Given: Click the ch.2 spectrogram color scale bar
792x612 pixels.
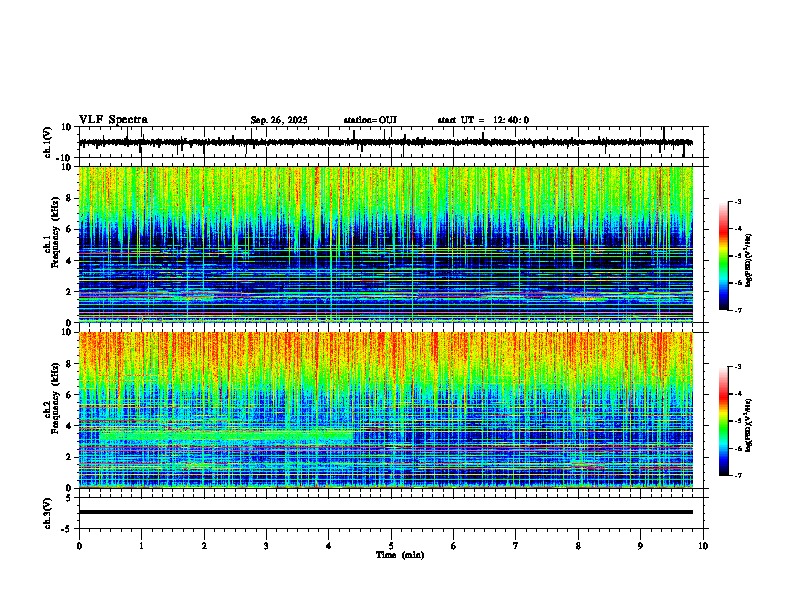Looking at the screenshot, I should 724,421.
